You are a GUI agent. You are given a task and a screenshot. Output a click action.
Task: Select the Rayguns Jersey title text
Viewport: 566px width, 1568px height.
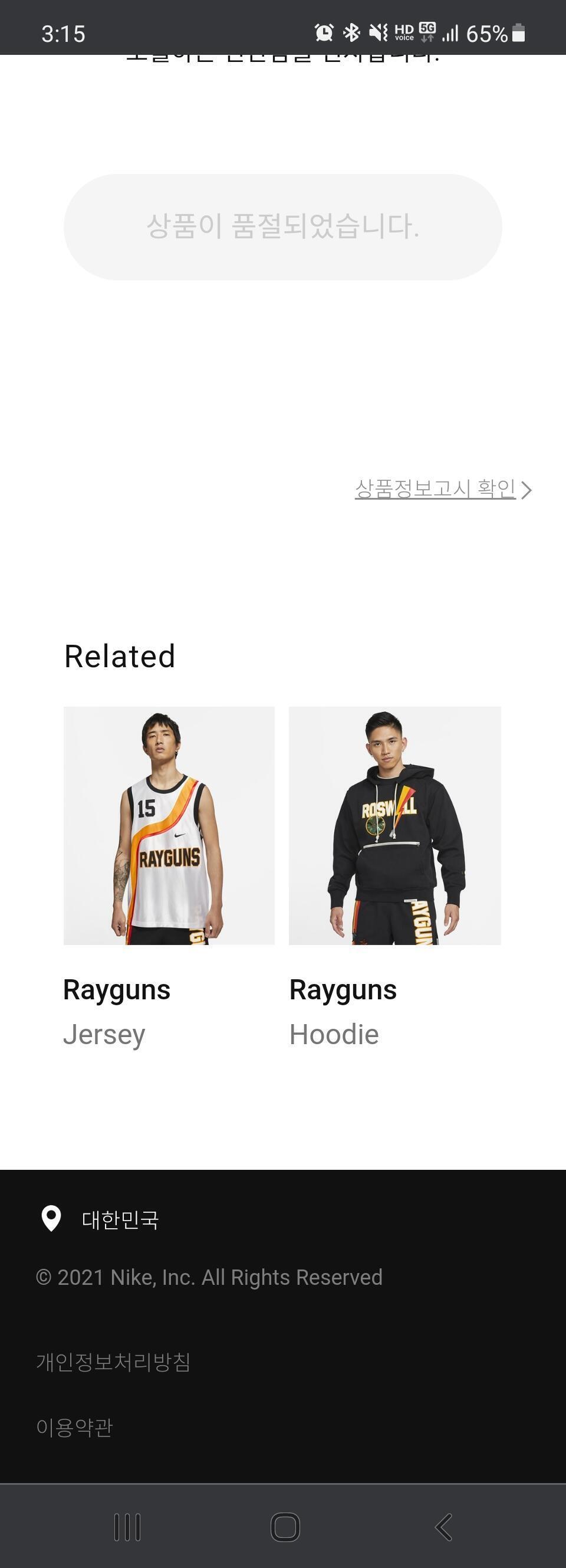[117, 990]
